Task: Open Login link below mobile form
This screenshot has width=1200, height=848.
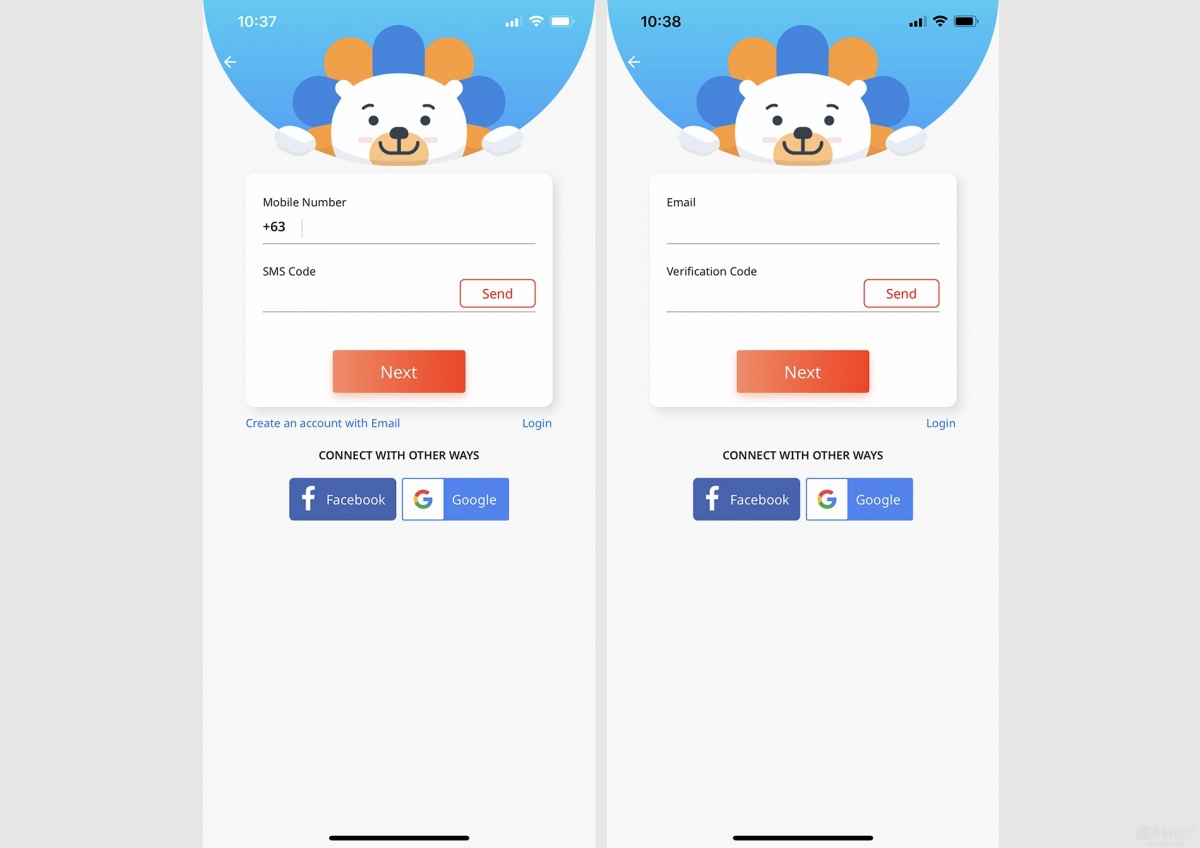Action: pos(537,423)
